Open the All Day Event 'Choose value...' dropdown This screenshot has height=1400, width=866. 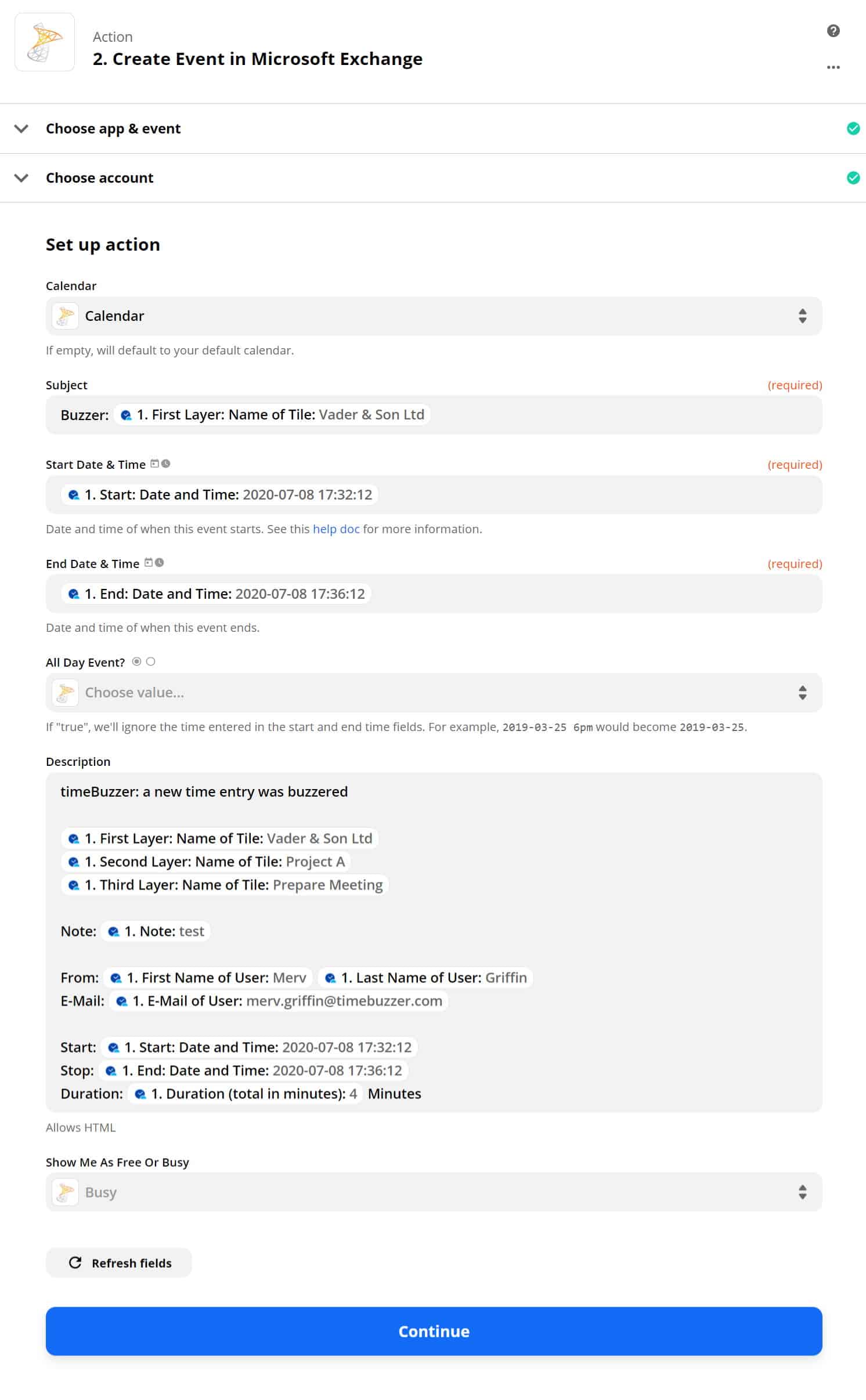pyautogui.click(x=434, y=692)
